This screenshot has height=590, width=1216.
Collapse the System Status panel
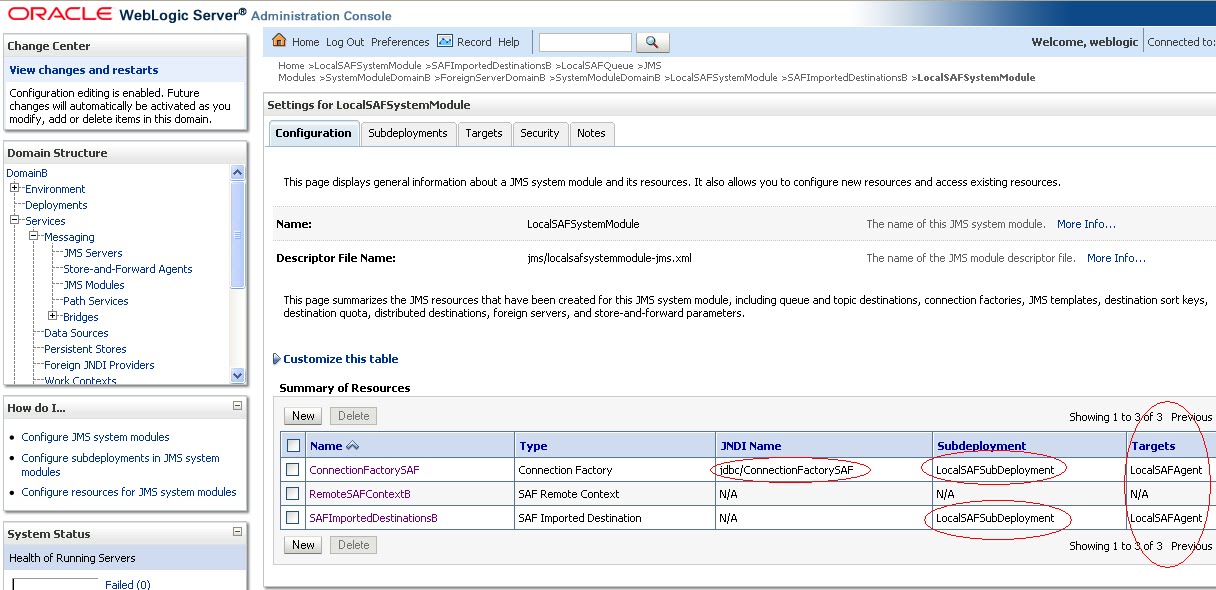pyautogui.click(x=237, y=532)
